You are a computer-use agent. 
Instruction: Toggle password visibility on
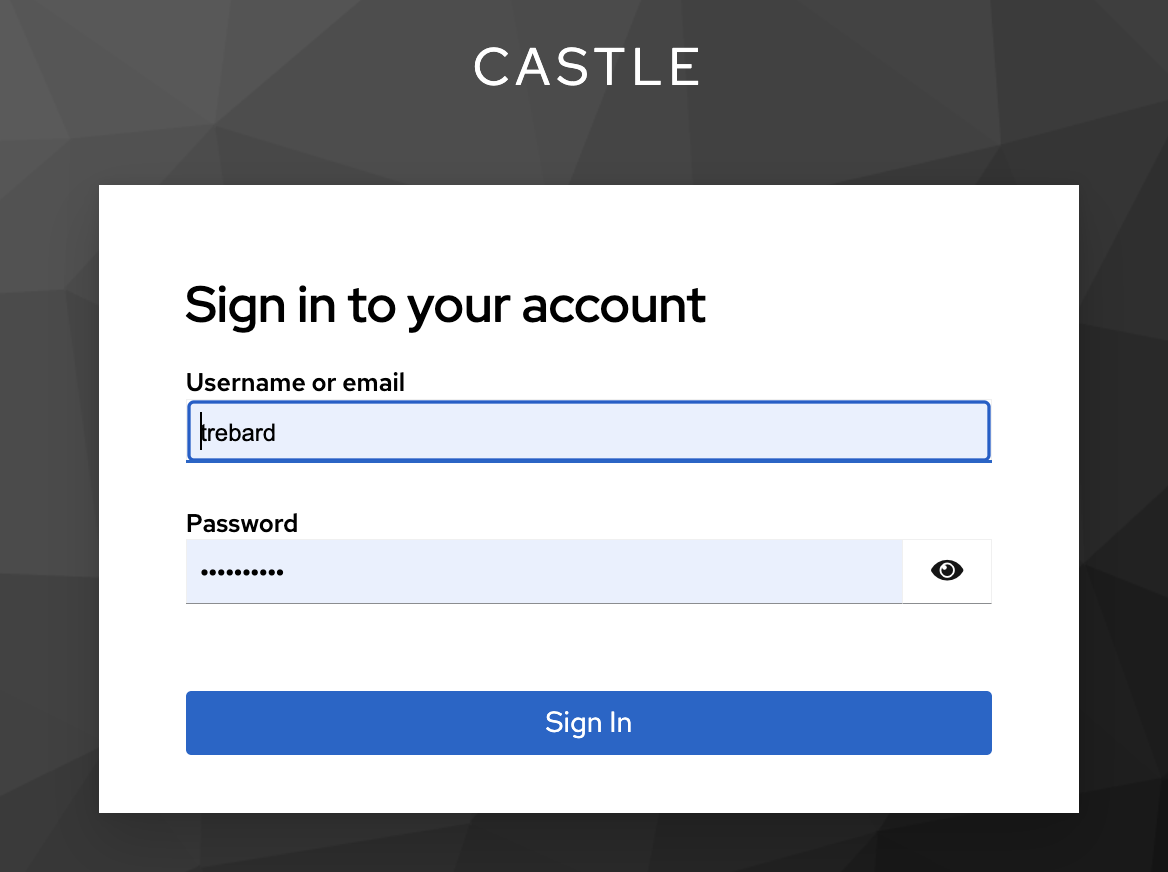(x=946, y=571)
